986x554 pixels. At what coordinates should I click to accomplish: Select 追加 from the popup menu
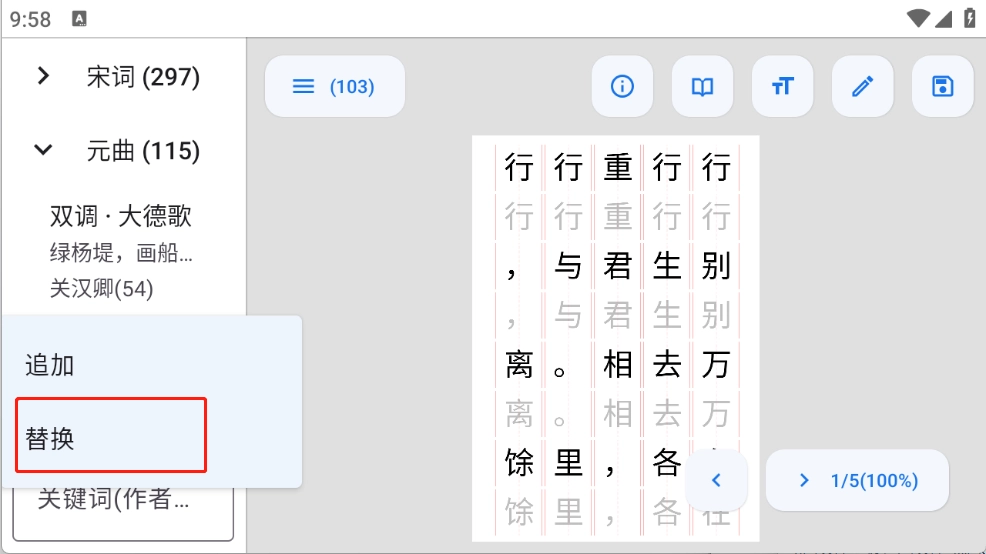coord(50,365)
